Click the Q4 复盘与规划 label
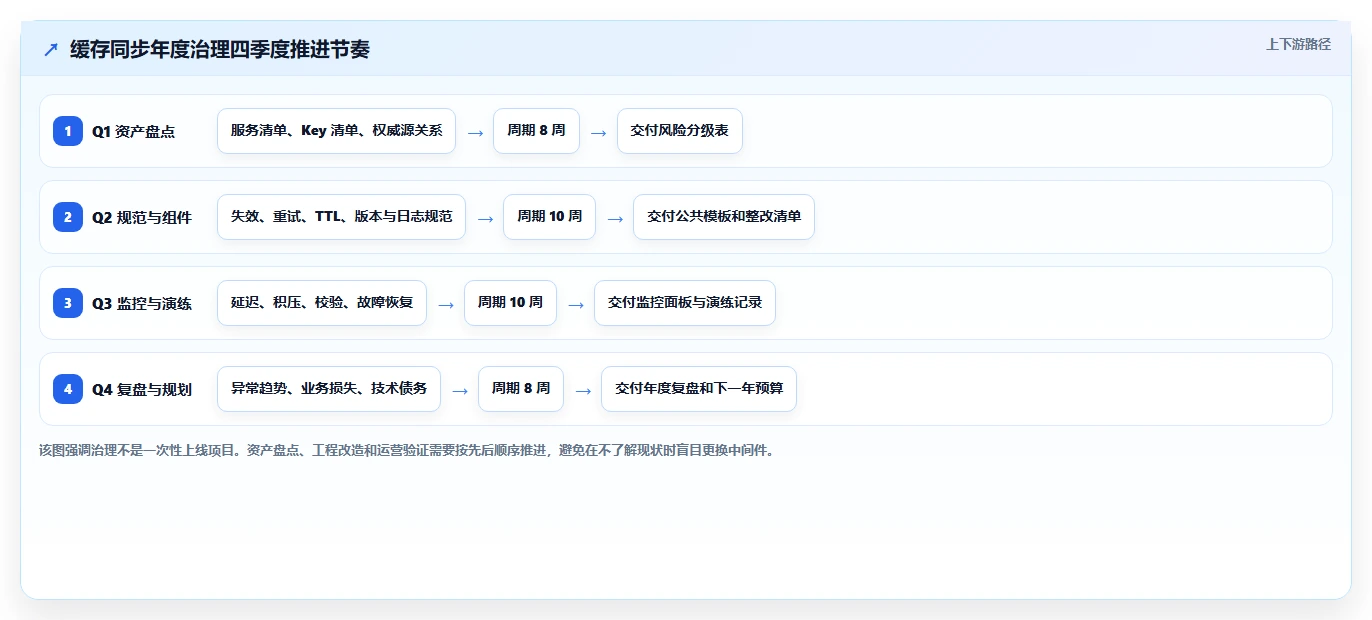The height and width of the screenshot is (620, 1372). 142,389
